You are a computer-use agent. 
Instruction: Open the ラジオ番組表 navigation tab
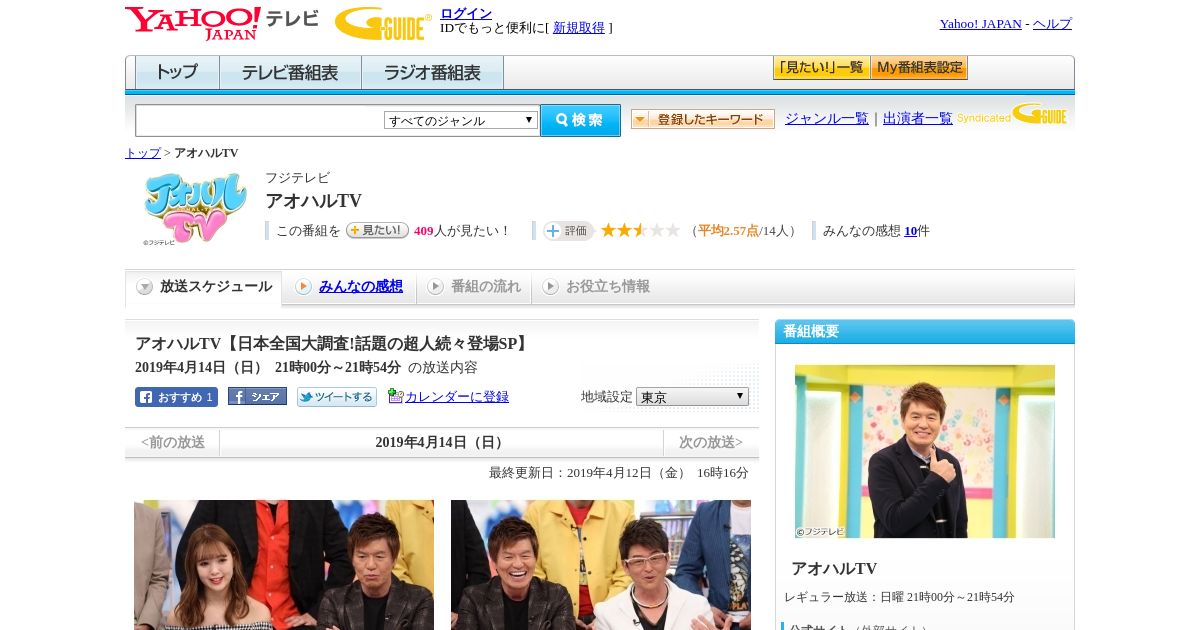[x=432, y=72]
